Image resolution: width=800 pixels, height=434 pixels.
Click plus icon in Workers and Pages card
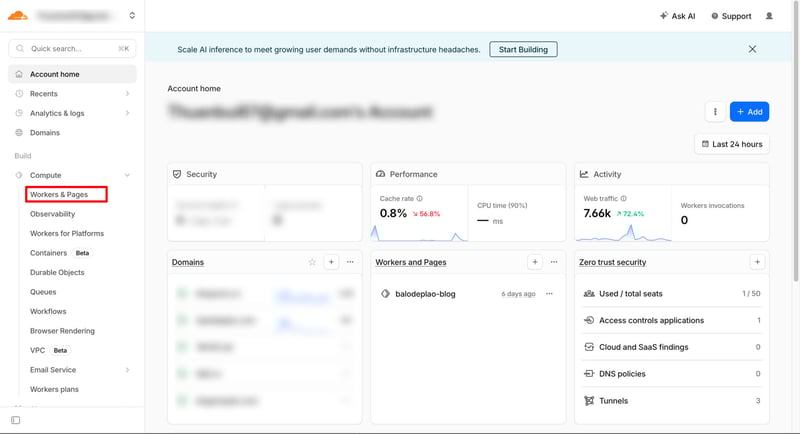point(535,262)
